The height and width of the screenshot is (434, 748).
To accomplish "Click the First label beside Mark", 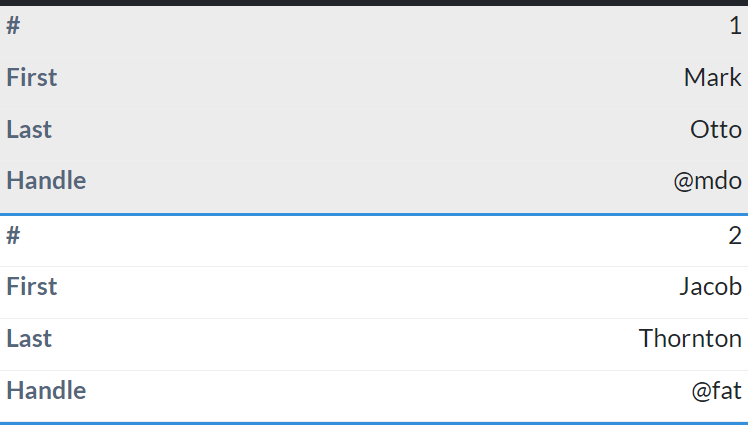I will (32, 78).
